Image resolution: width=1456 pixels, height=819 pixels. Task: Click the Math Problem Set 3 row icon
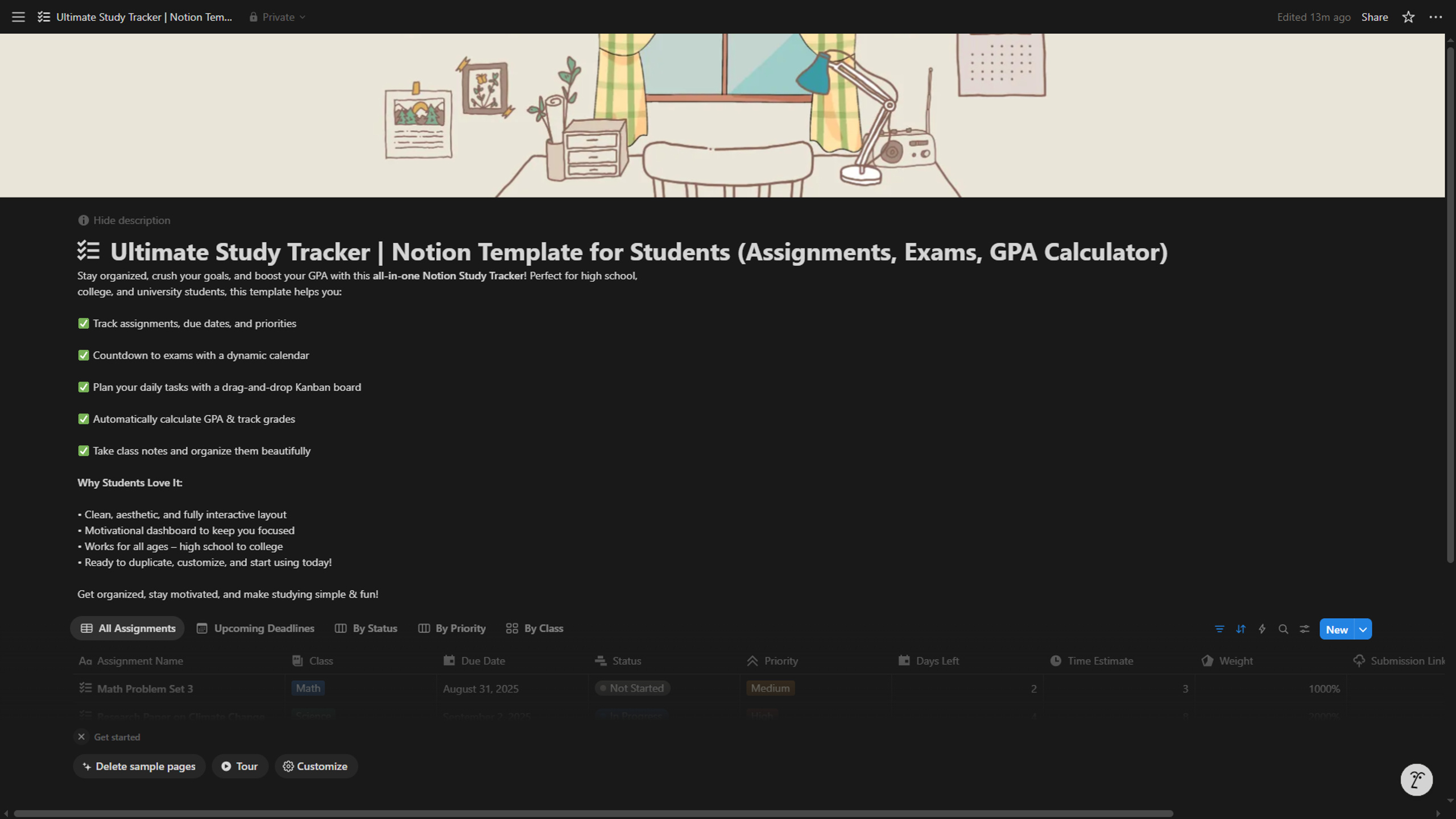click(x=85, y=688)
